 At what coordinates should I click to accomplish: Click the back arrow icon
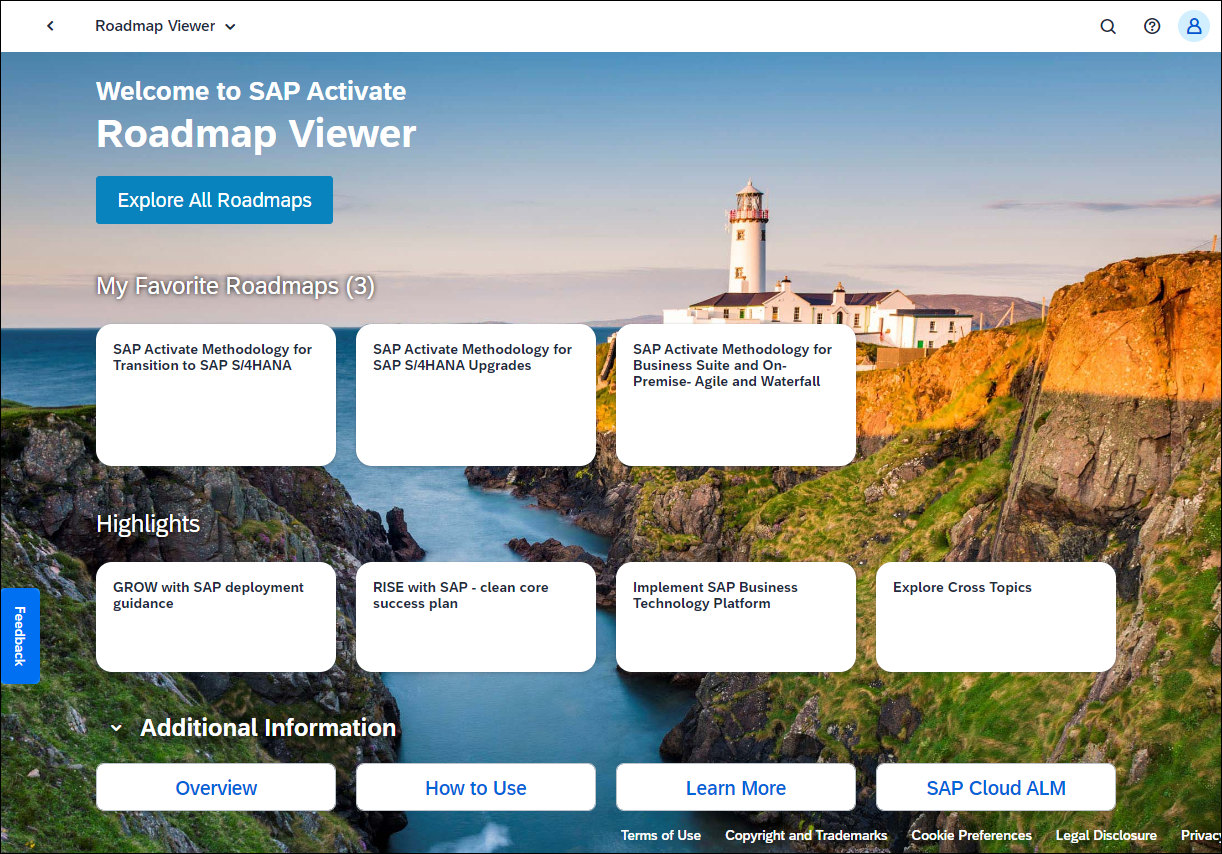50,26
